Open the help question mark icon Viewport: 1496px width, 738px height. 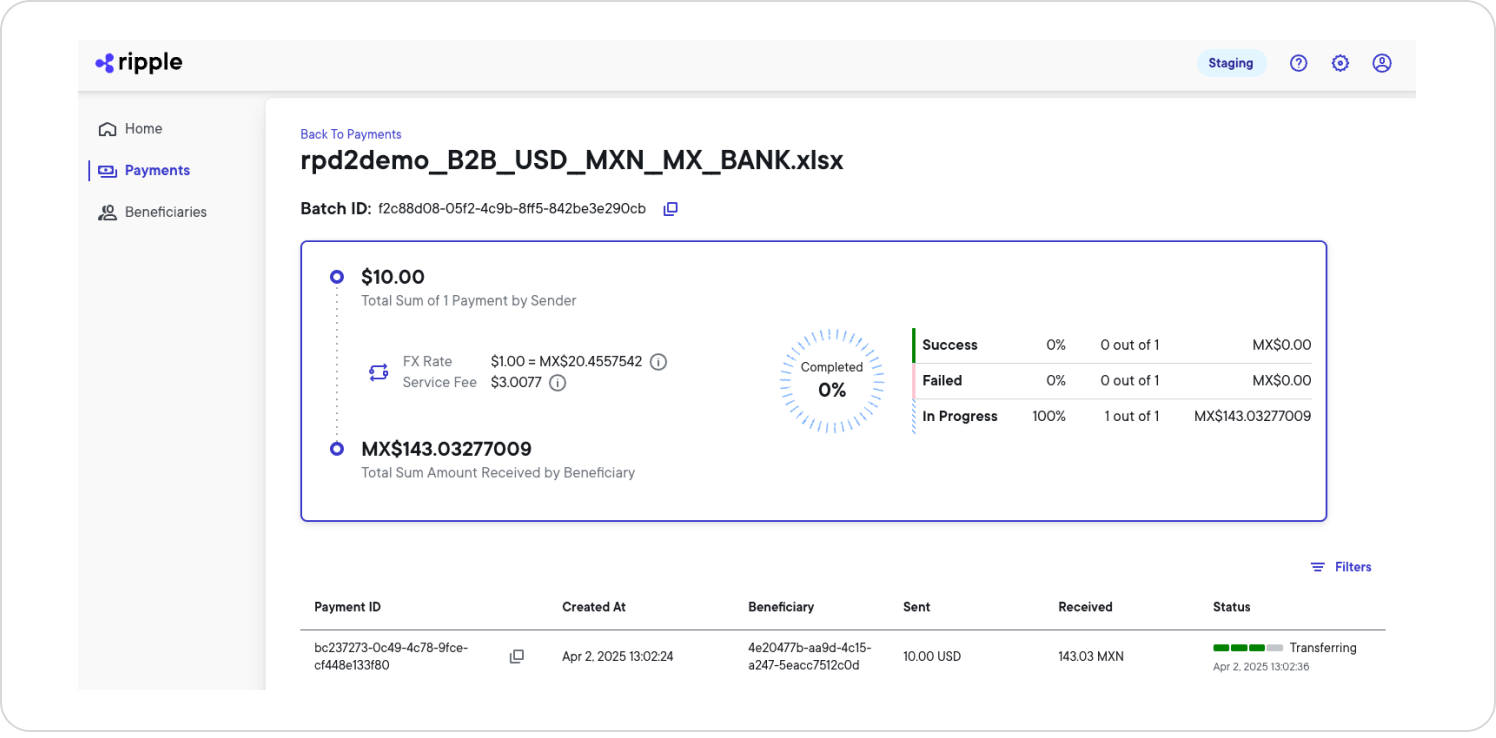[x=1298, y=62]
